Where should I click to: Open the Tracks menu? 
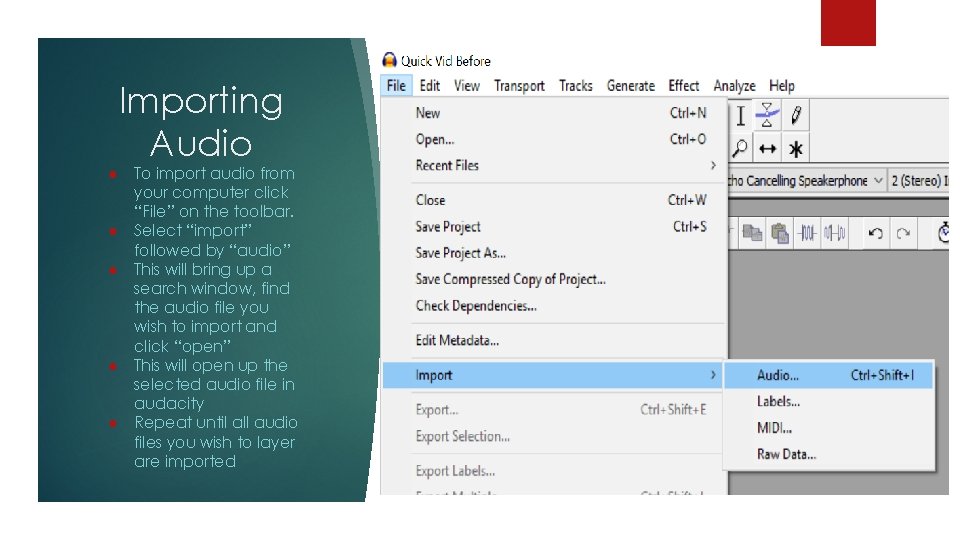576,86
